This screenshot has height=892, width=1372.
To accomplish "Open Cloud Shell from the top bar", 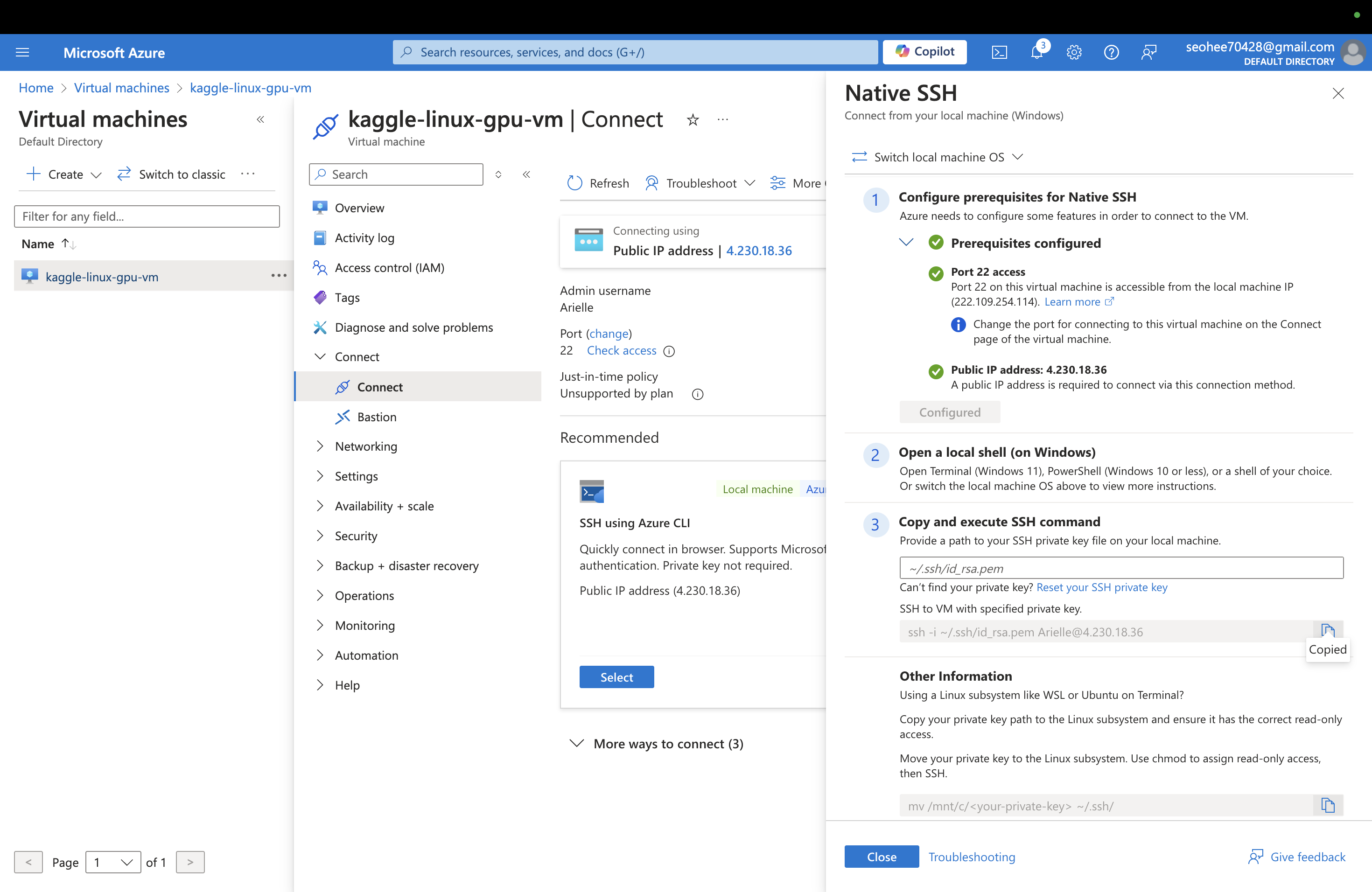I will pos(999,52).
